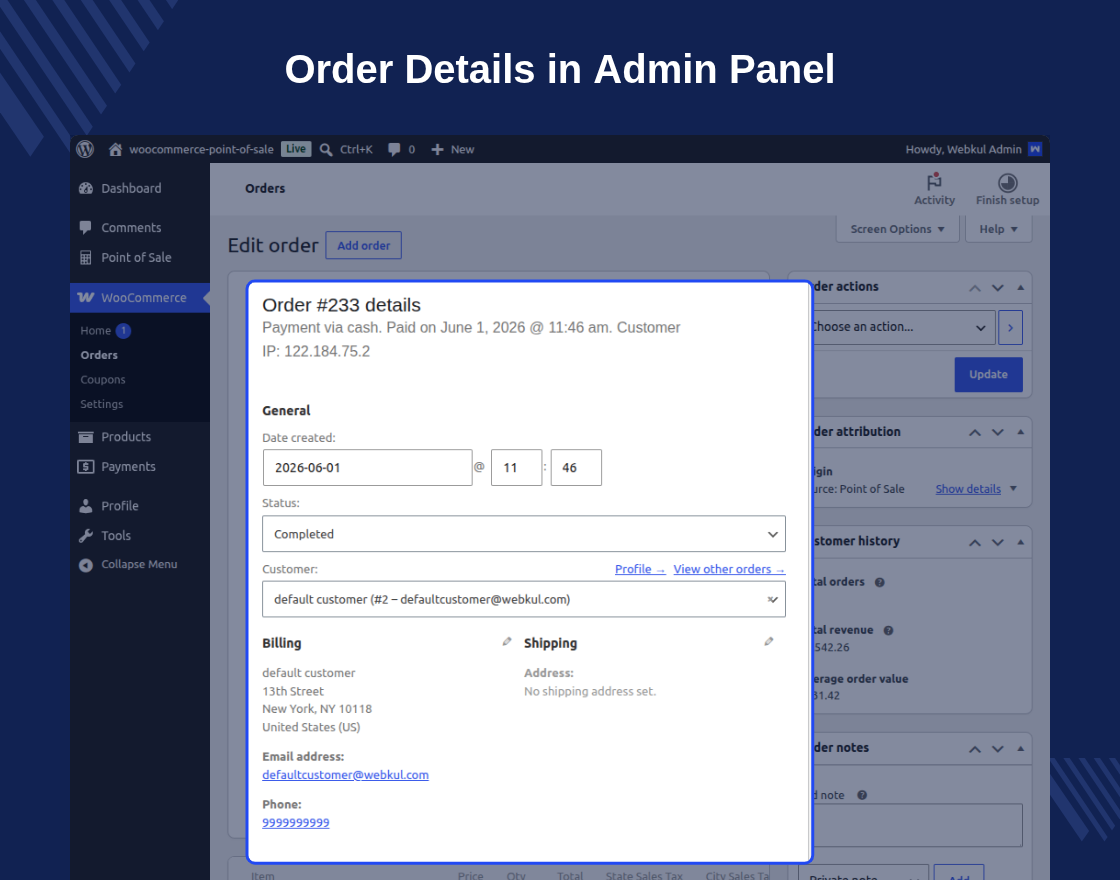The width and height of the screenshot is (1120, 880).
Task: Open Activity flag panel
Action: [934, 189]
